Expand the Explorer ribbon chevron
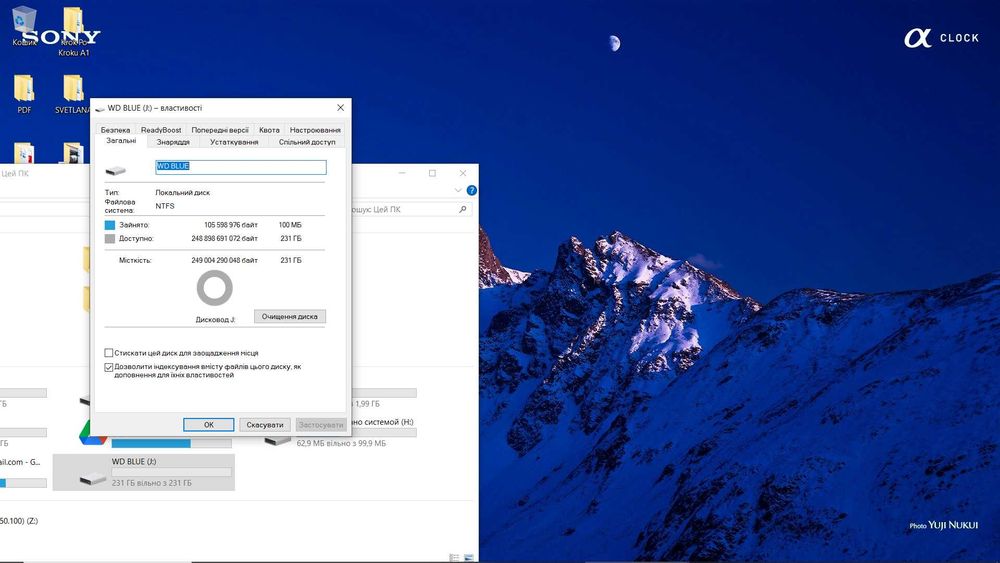 coord(458,190)
